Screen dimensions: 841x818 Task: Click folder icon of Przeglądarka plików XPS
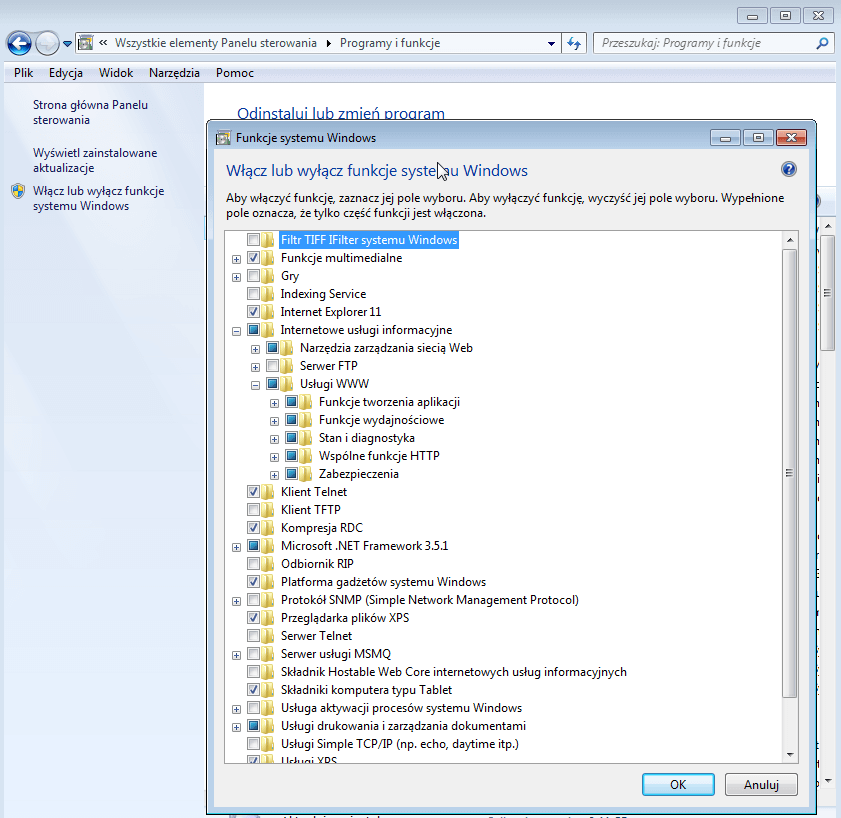click(268, 617)
